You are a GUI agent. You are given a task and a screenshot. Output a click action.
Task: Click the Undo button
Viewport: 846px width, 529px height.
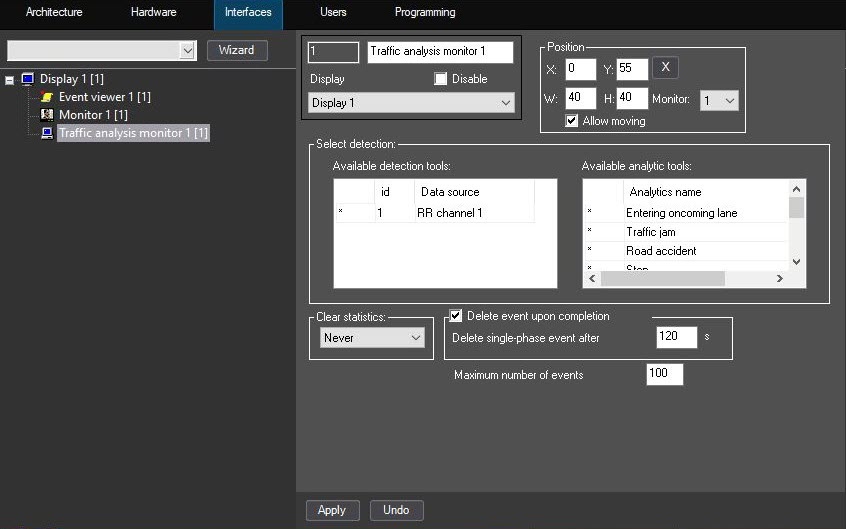point(397,510)
